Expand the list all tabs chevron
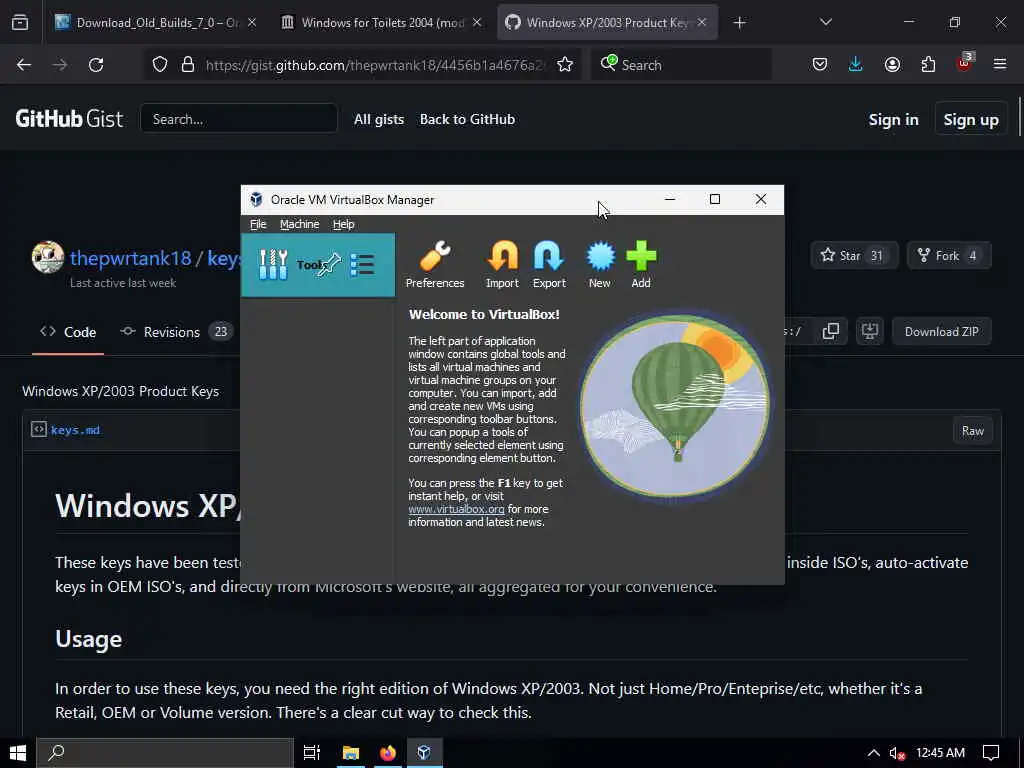This screenshot has height=768, width=1024. pos(825,22)
